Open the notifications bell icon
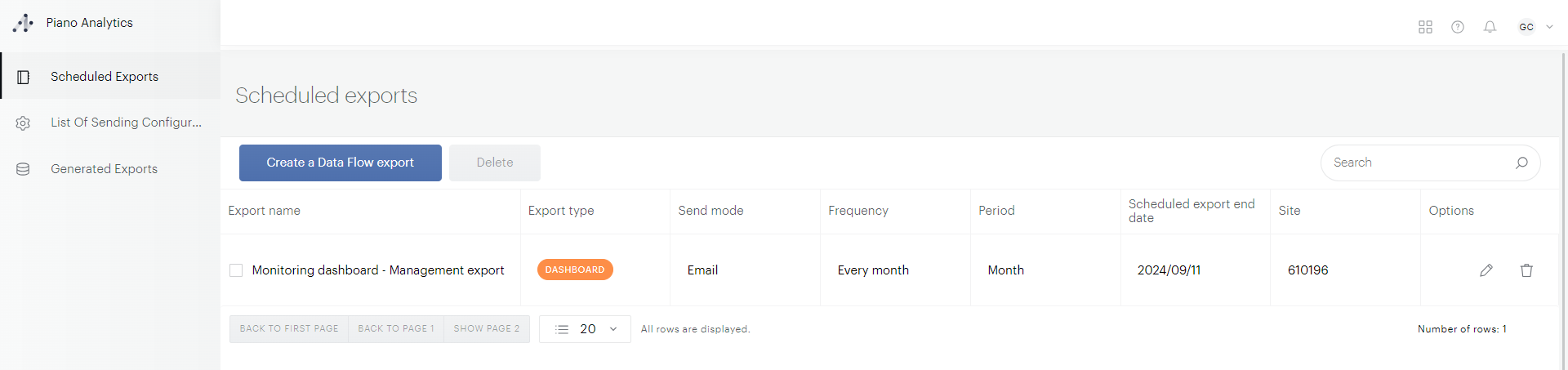 [x=1490, y=27]
